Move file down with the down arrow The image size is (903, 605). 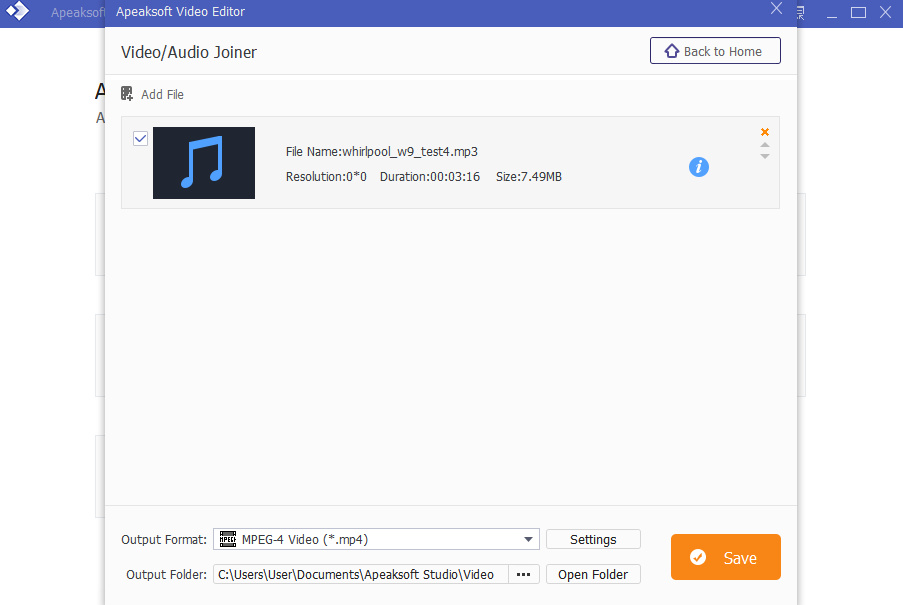tap(765, 156)
